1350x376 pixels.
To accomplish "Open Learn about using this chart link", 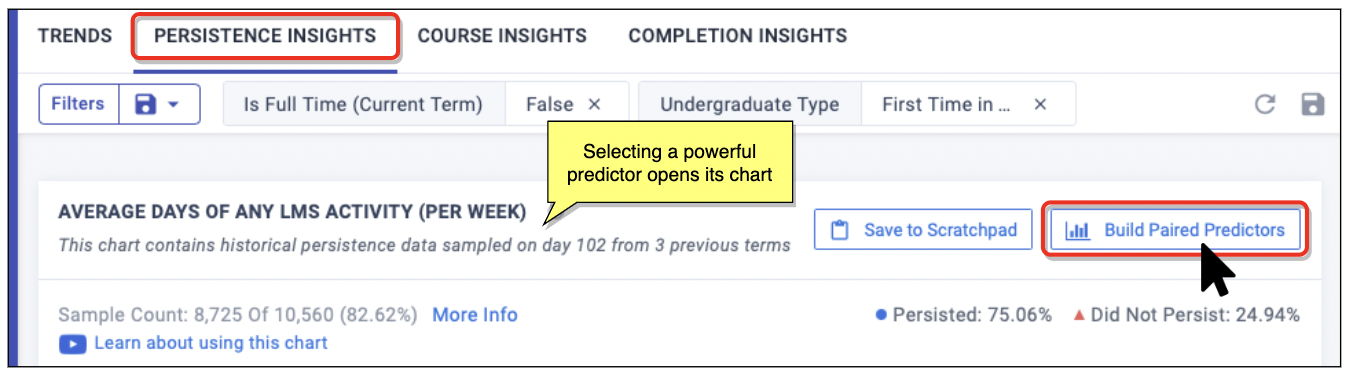I will point(211,343).
